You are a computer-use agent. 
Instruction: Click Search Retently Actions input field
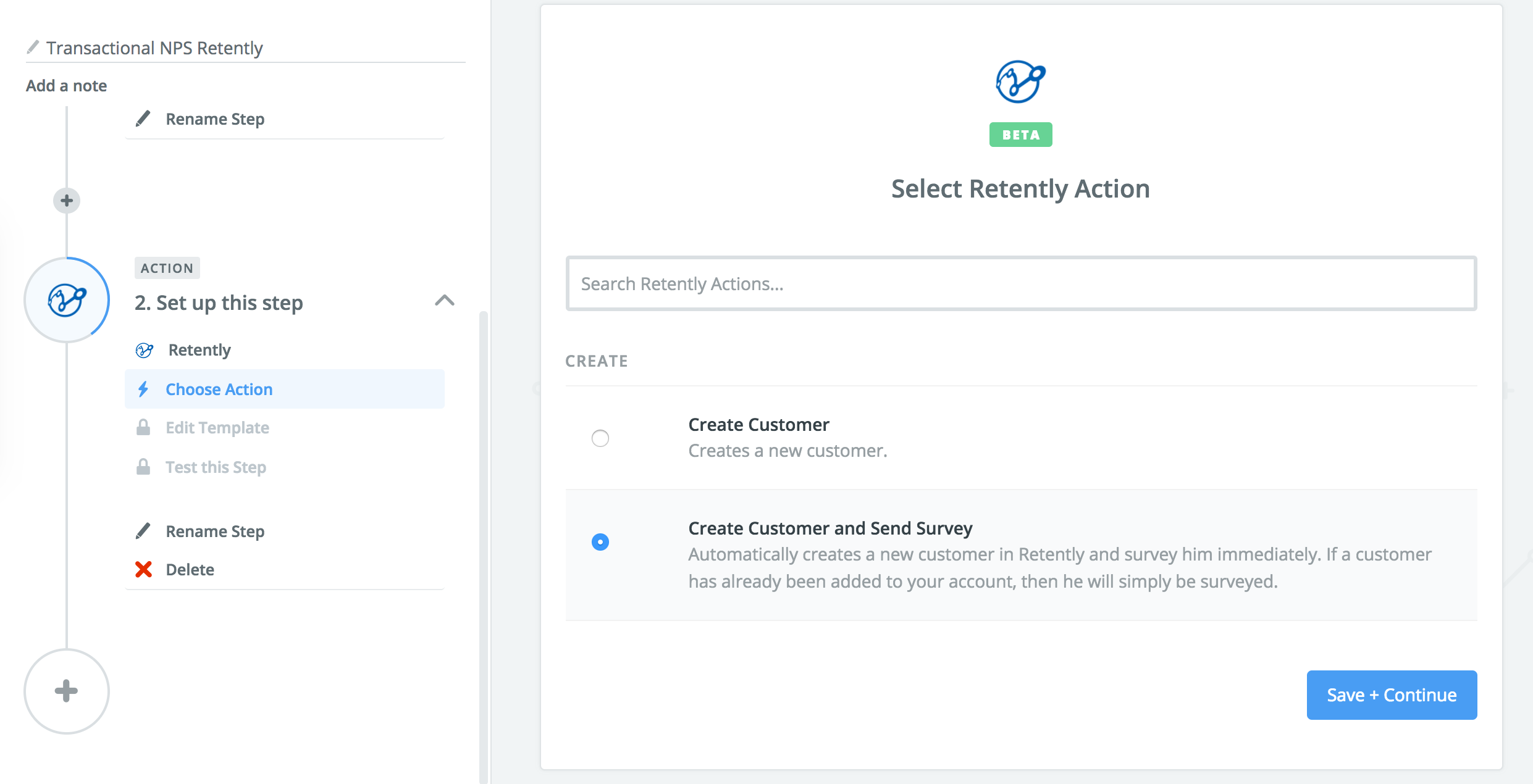[1021, 283]
